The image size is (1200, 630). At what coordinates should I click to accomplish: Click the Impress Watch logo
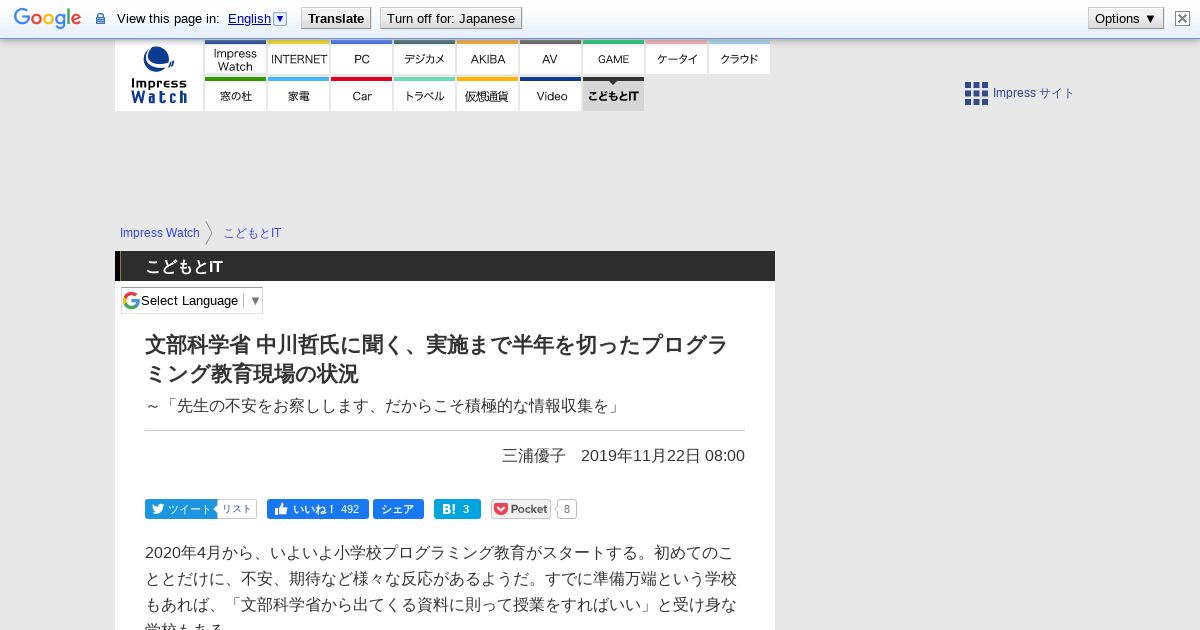[x=159, y=75]
